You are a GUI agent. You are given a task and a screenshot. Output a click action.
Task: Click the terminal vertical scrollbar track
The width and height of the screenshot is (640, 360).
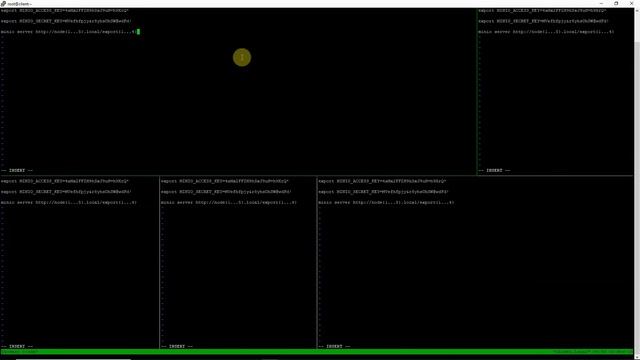pyautogui.click(x=637, y=184)
